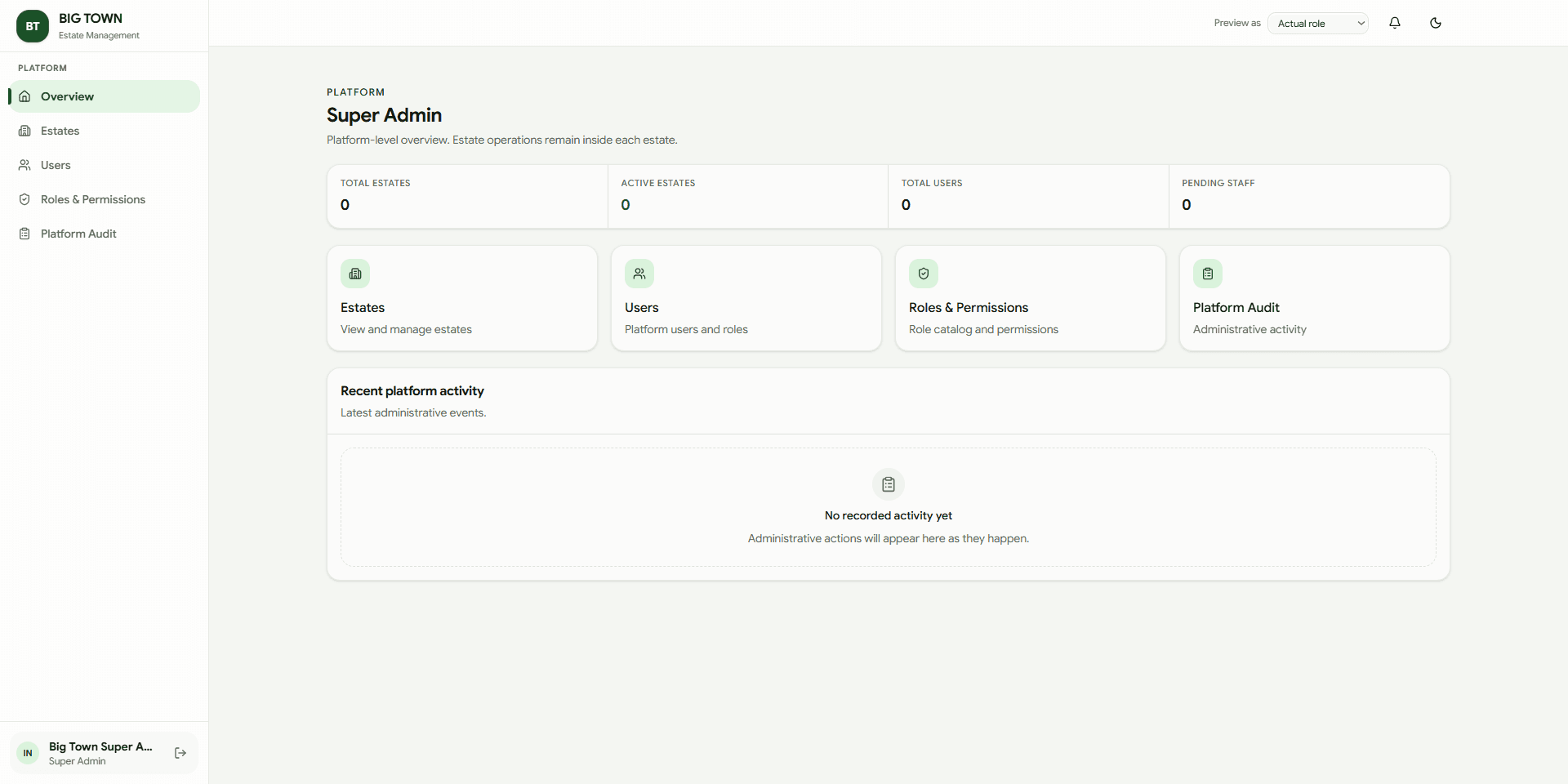Open the Platform Audit card title

[1236, 308]
